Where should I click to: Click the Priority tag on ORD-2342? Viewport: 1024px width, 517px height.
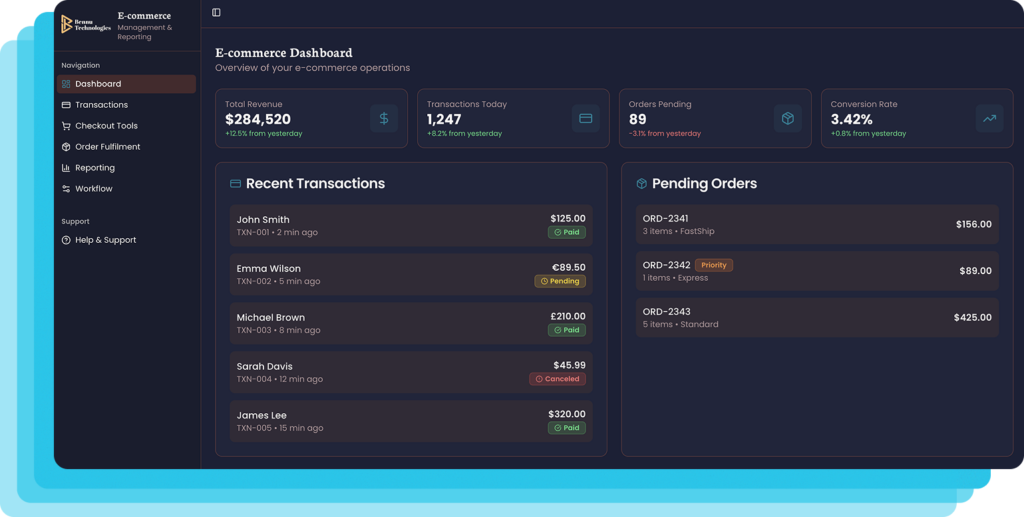714,265
